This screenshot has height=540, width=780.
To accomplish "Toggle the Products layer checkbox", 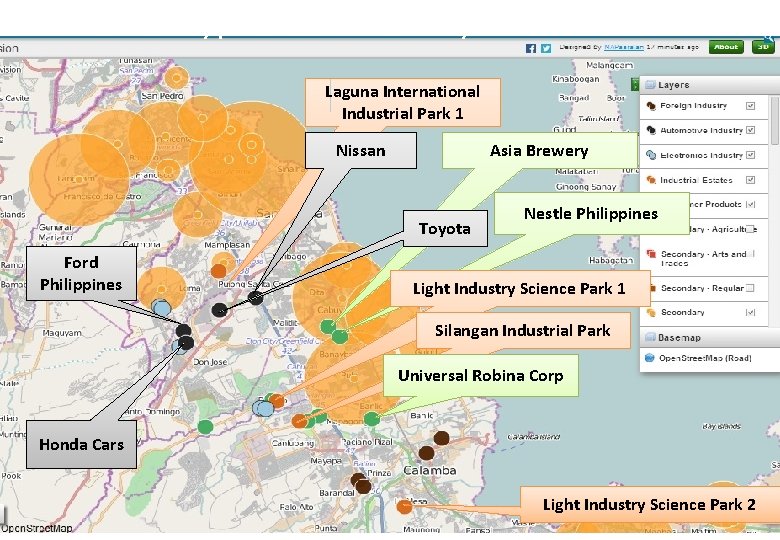I will [x=751, y=204].
